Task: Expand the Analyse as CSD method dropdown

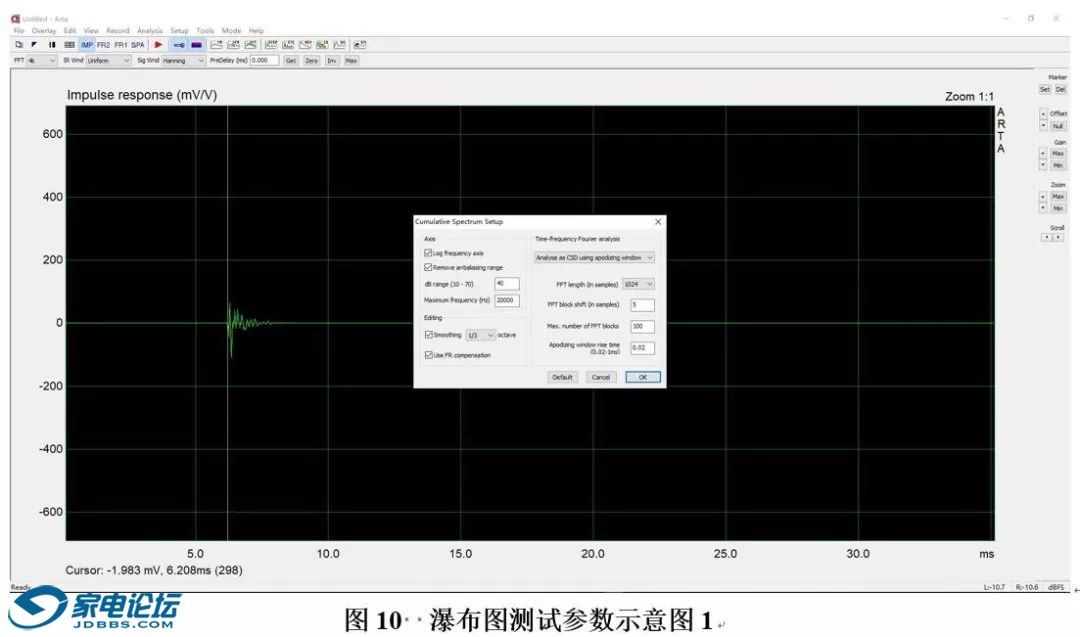Action: (594, 257)
